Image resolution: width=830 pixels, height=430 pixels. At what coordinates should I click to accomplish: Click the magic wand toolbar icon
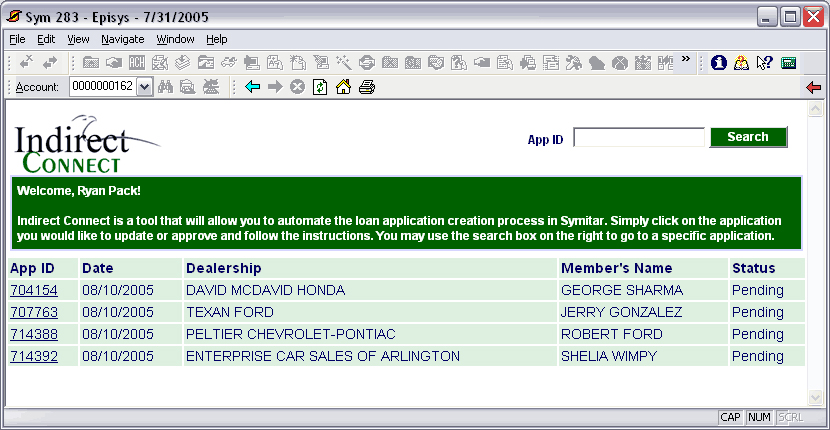[344, 63]
